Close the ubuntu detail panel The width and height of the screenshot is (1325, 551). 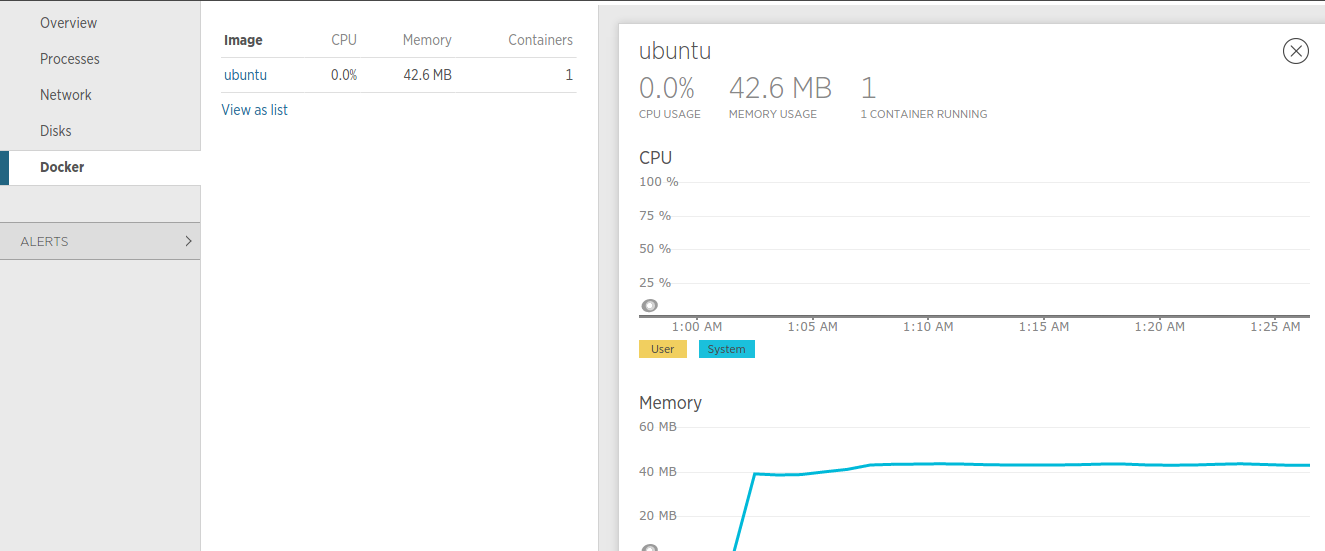click(1295, 51)
